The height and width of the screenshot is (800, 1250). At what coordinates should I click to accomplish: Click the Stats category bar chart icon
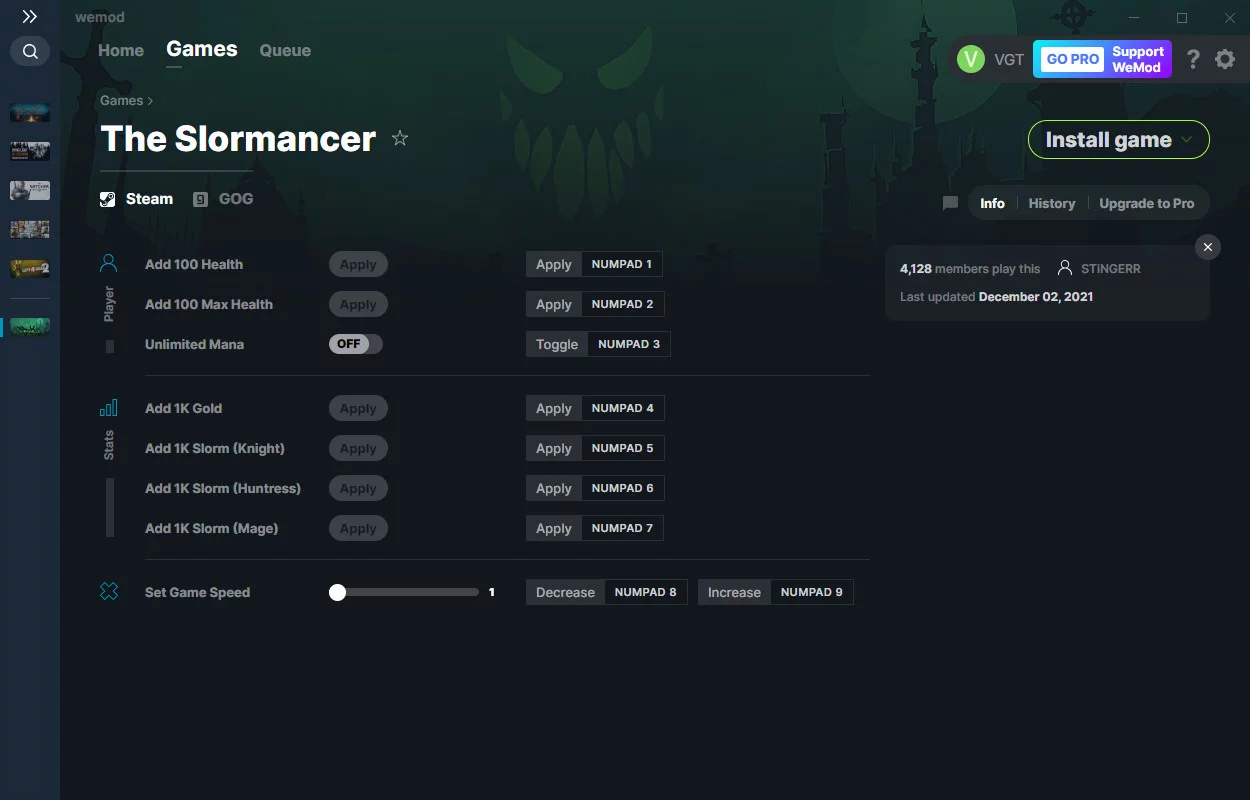[109, 408]
